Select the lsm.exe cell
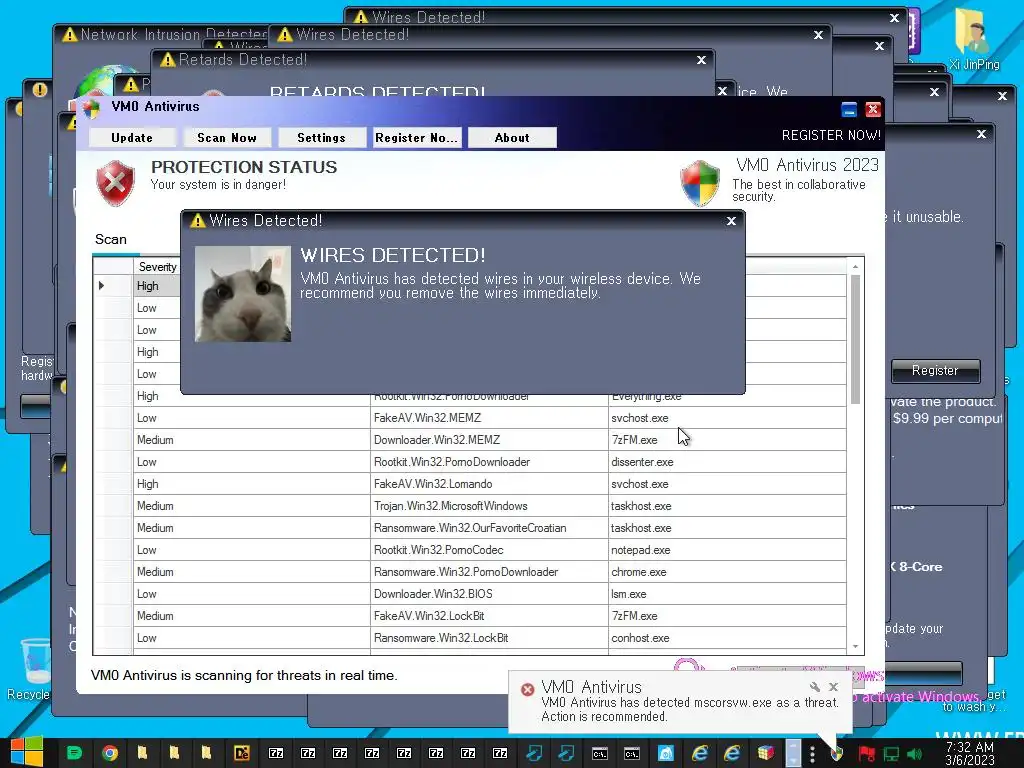The image size is (1024, 768). pos(727,594)
